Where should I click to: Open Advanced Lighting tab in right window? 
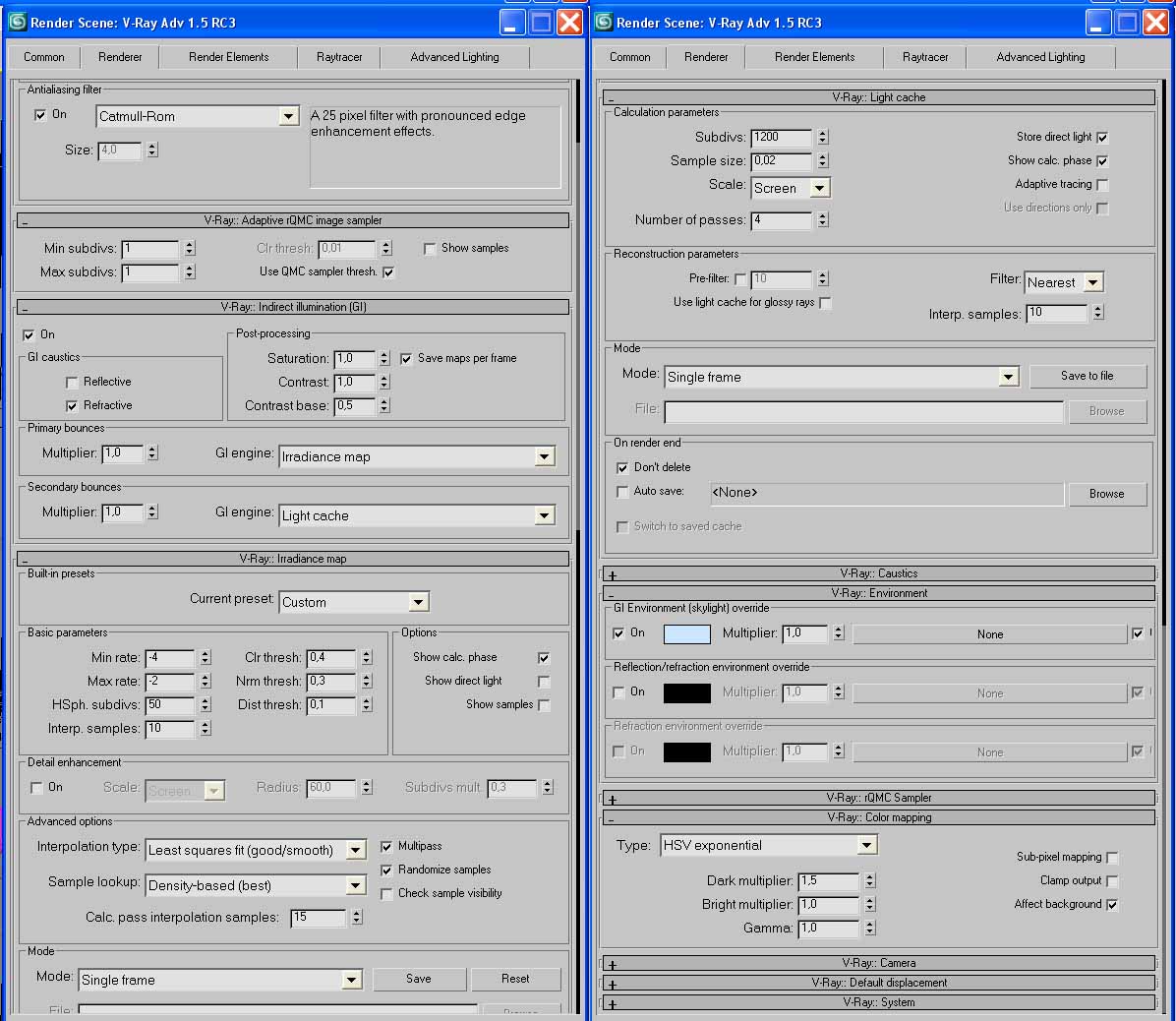click(x=1040, y=57)
